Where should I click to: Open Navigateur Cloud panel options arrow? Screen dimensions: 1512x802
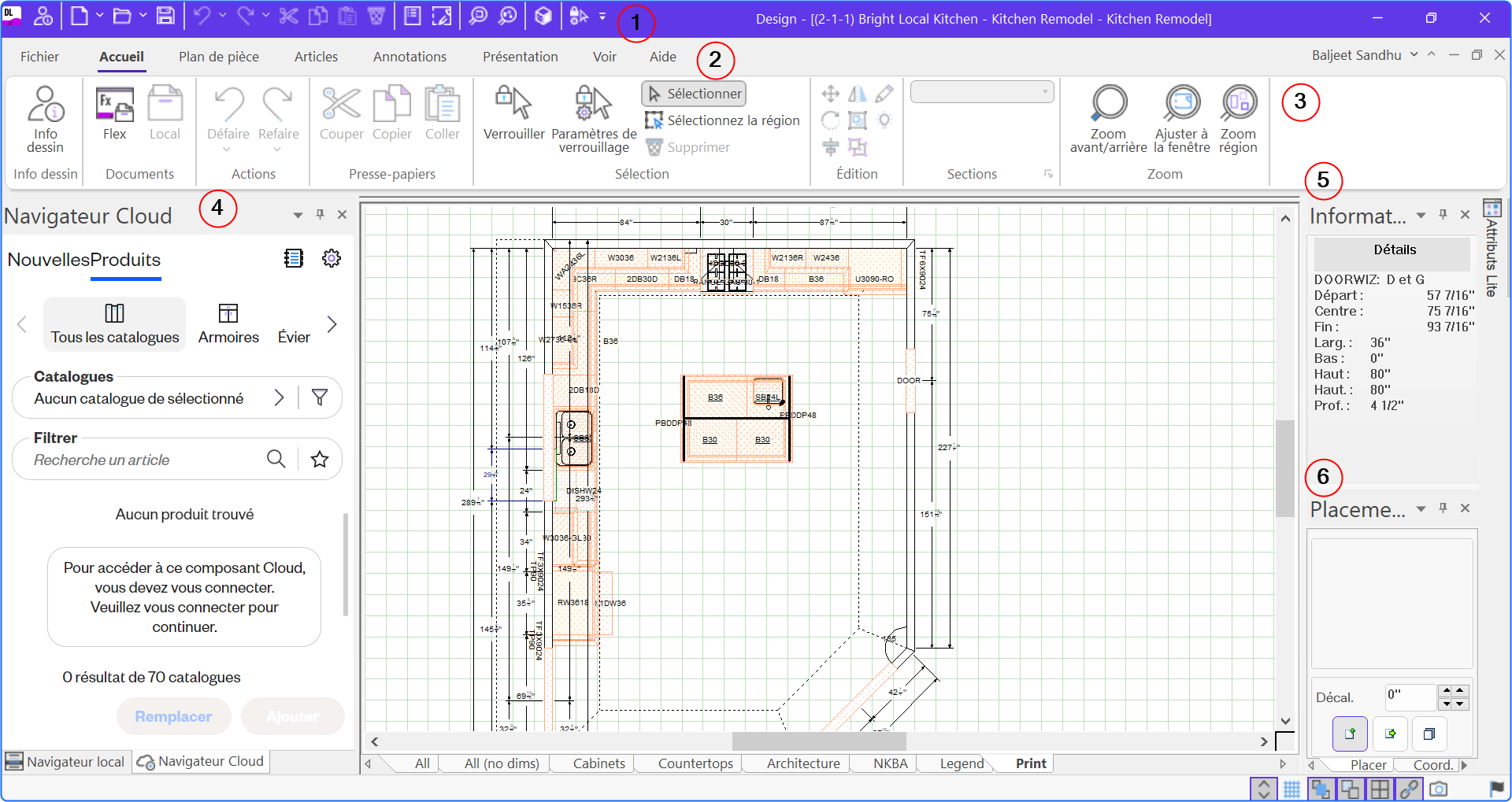coord(298,215)
